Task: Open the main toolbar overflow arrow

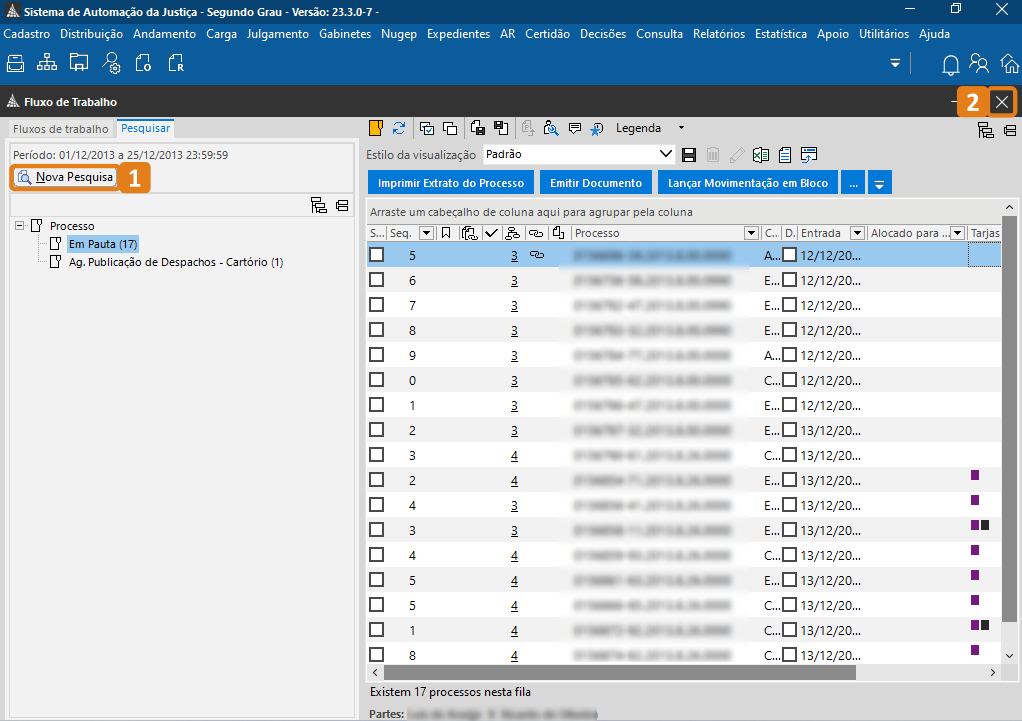Action: (895, 63)
